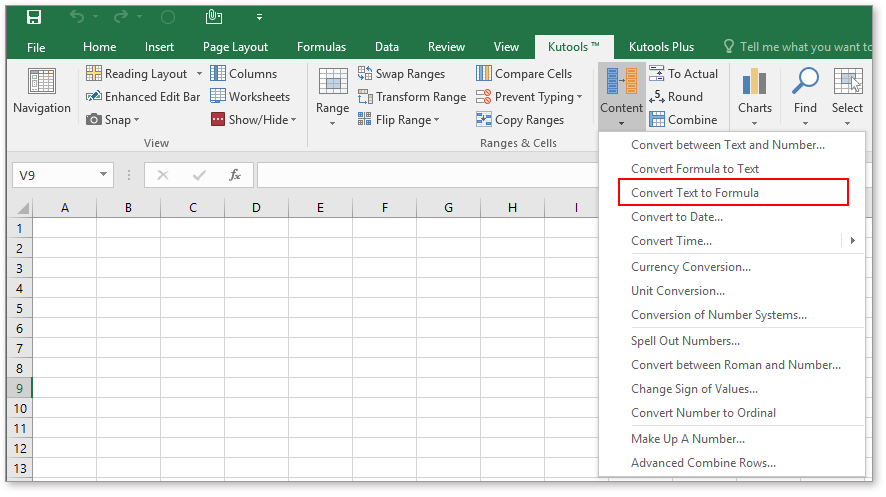Click the Enter checkmark in formula bar
Image resolution: width=886 pixels, height=497 pixels.
(199, 175)
